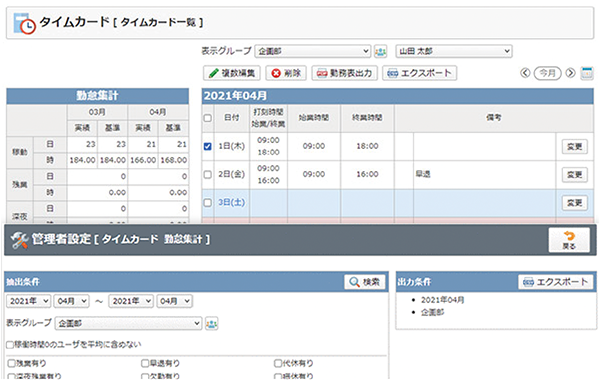The height and width of the screenshot is (380, 600).
Task: Go to the previous month arrow
Action: coord(525,73)
